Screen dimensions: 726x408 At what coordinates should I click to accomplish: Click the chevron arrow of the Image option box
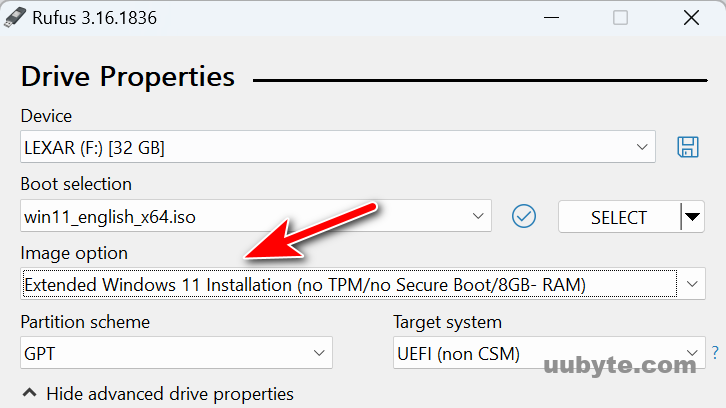pos(692,284)
